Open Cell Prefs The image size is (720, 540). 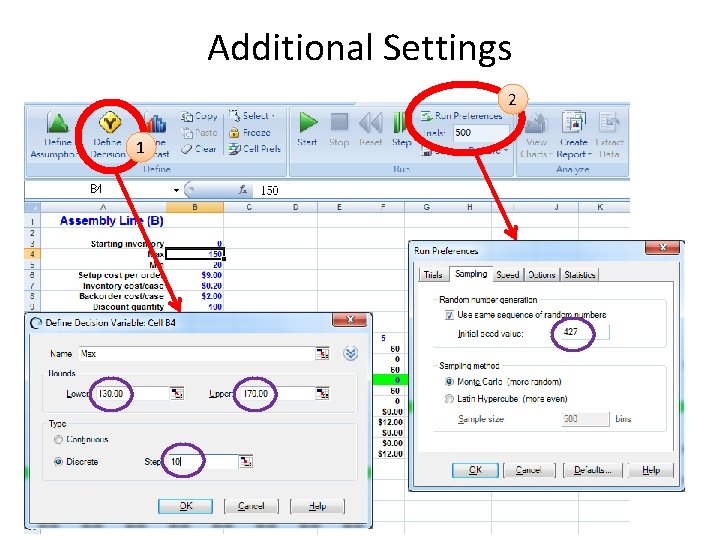tap(255, 149)
